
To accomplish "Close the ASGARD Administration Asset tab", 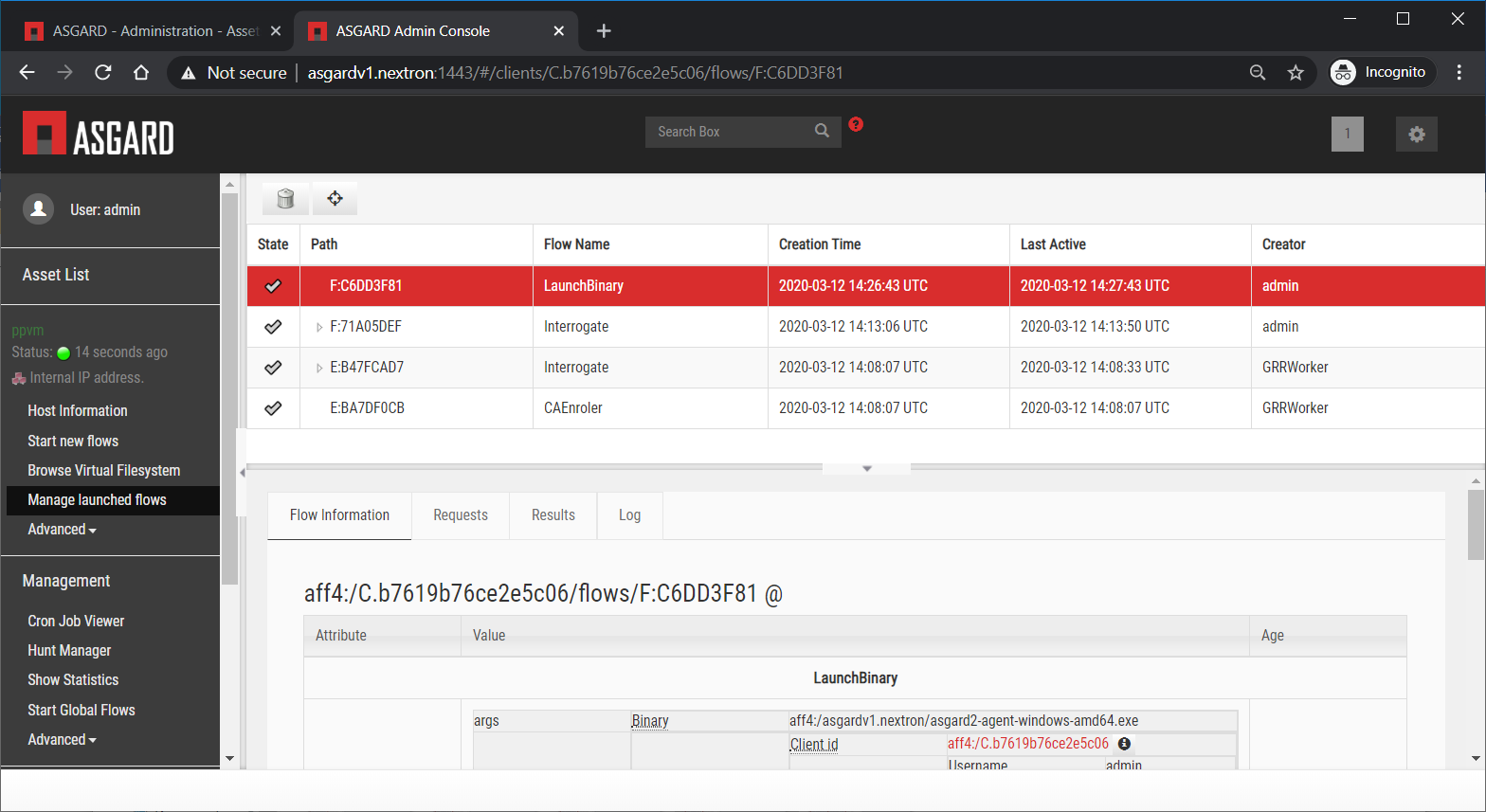I will pyautogui.click(x=276, y=30).
